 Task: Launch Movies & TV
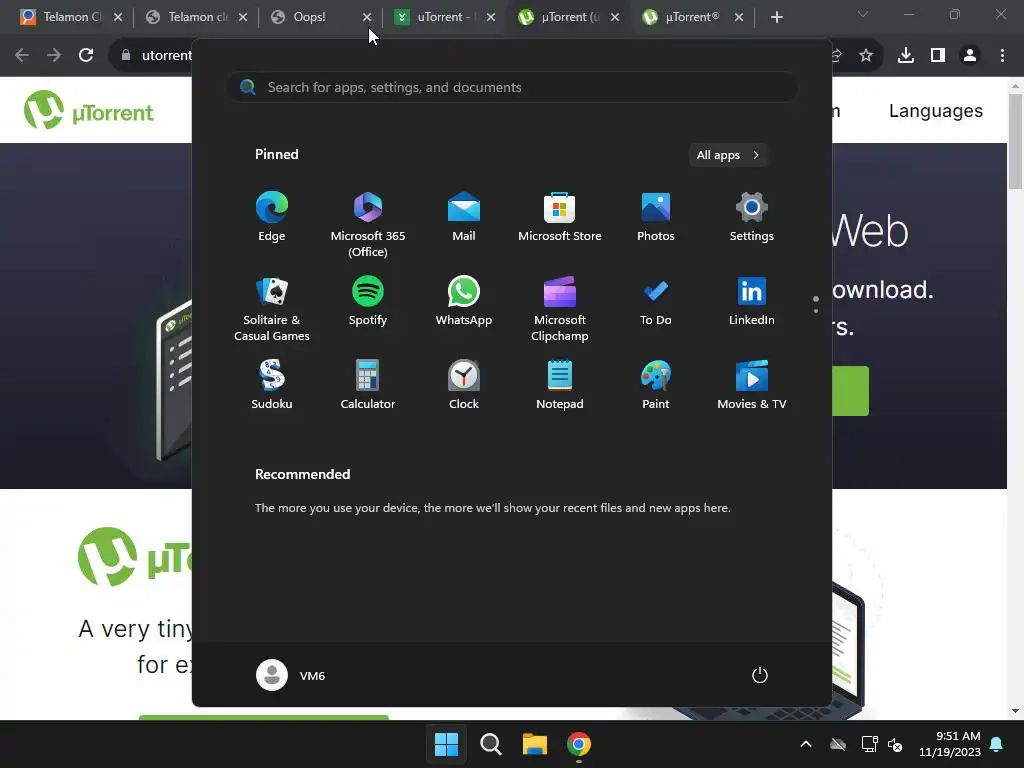(x=752, y=385)
